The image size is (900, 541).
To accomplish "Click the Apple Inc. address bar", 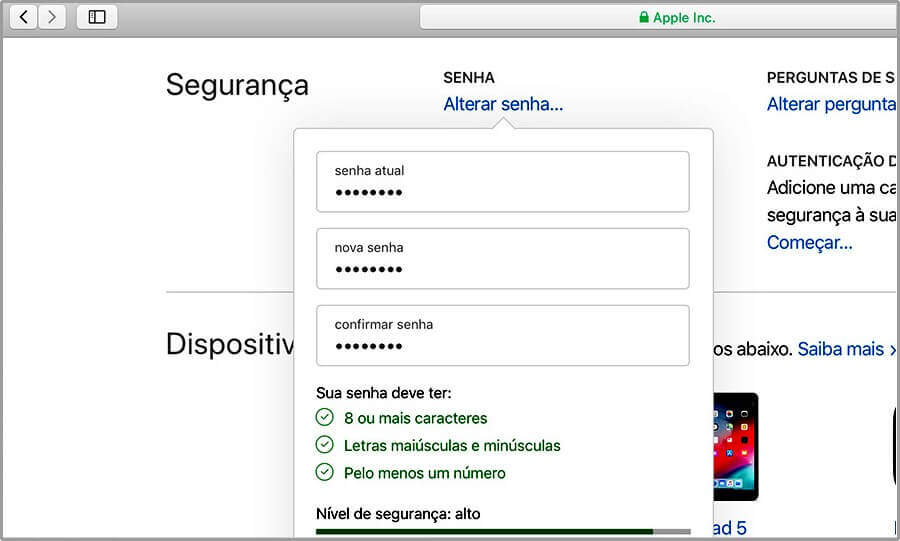I will coord(660,17).
